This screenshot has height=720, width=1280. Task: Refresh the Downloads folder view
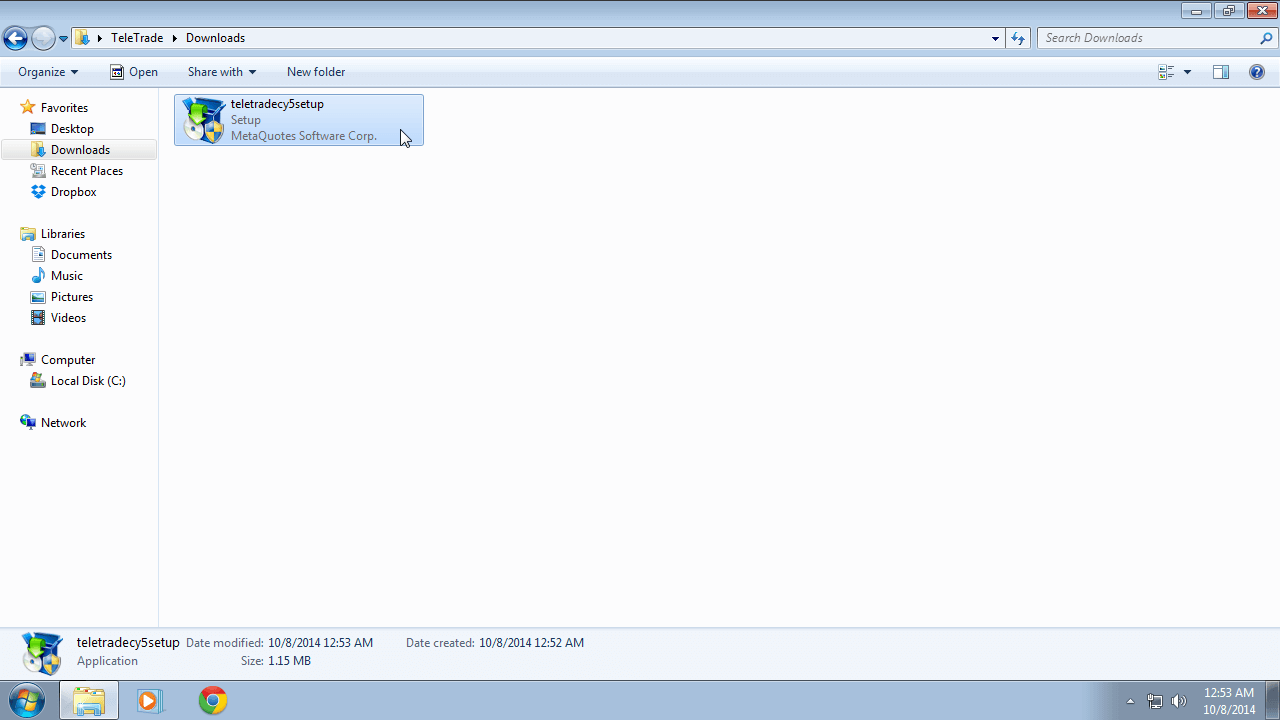click(1018, 38)
